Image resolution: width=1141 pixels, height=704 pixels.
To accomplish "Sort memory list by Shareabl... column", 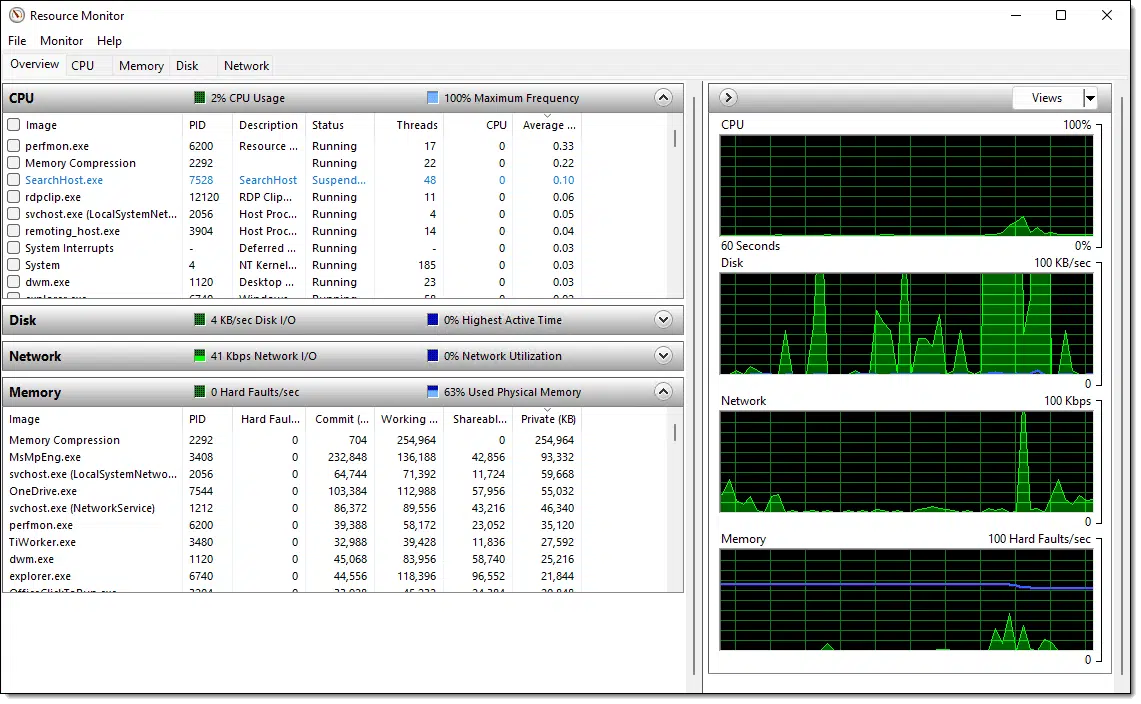I will 480,419.
